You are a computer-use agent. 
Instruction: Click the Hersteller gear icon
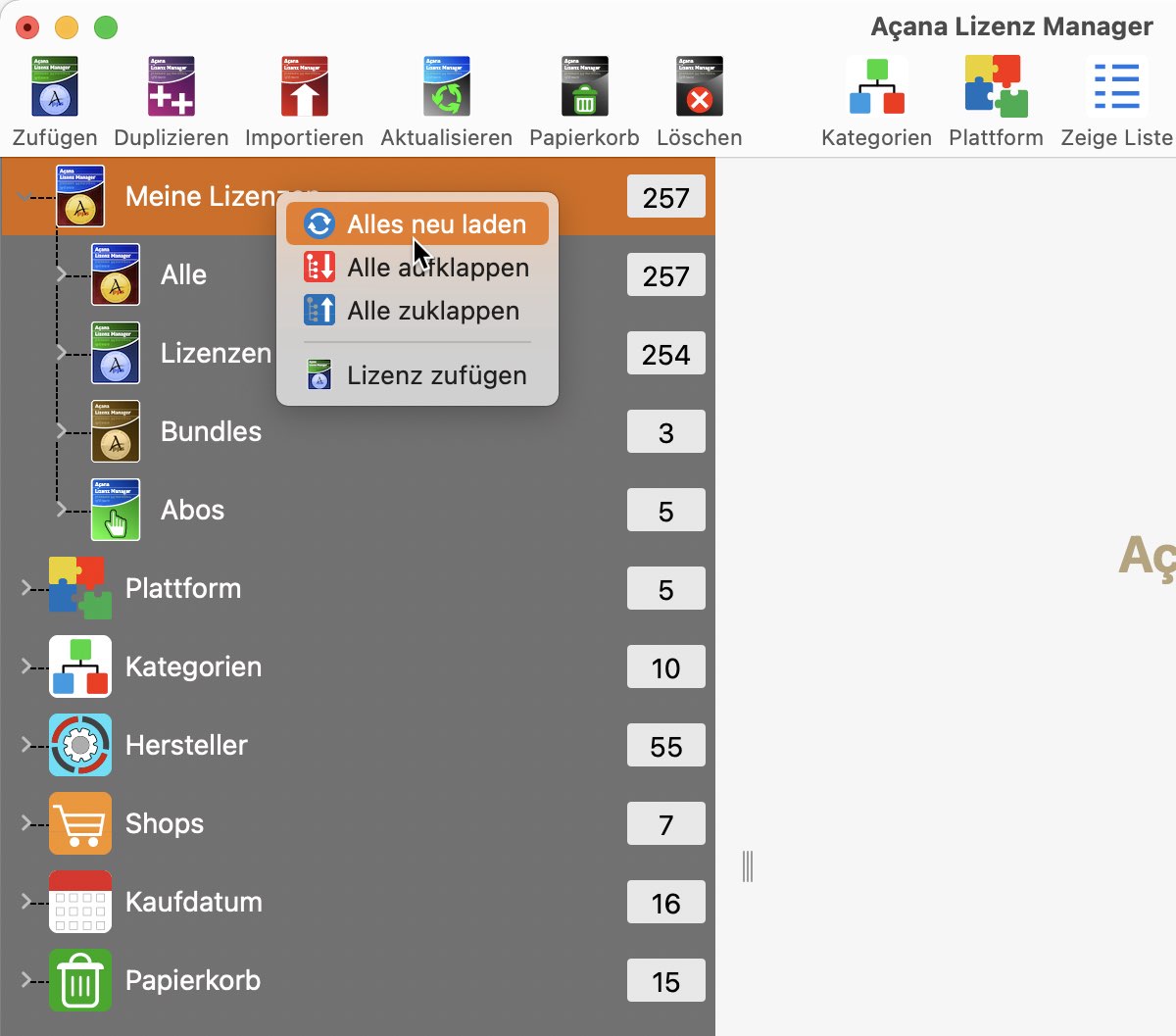click(x=80, y=745)
